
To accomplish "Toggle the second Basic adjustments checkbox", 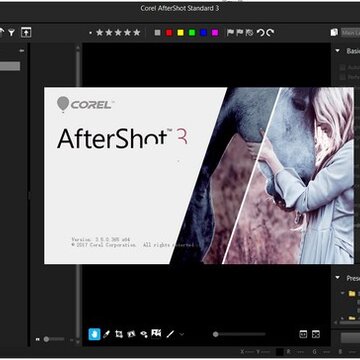I will (x=342, y=77).
